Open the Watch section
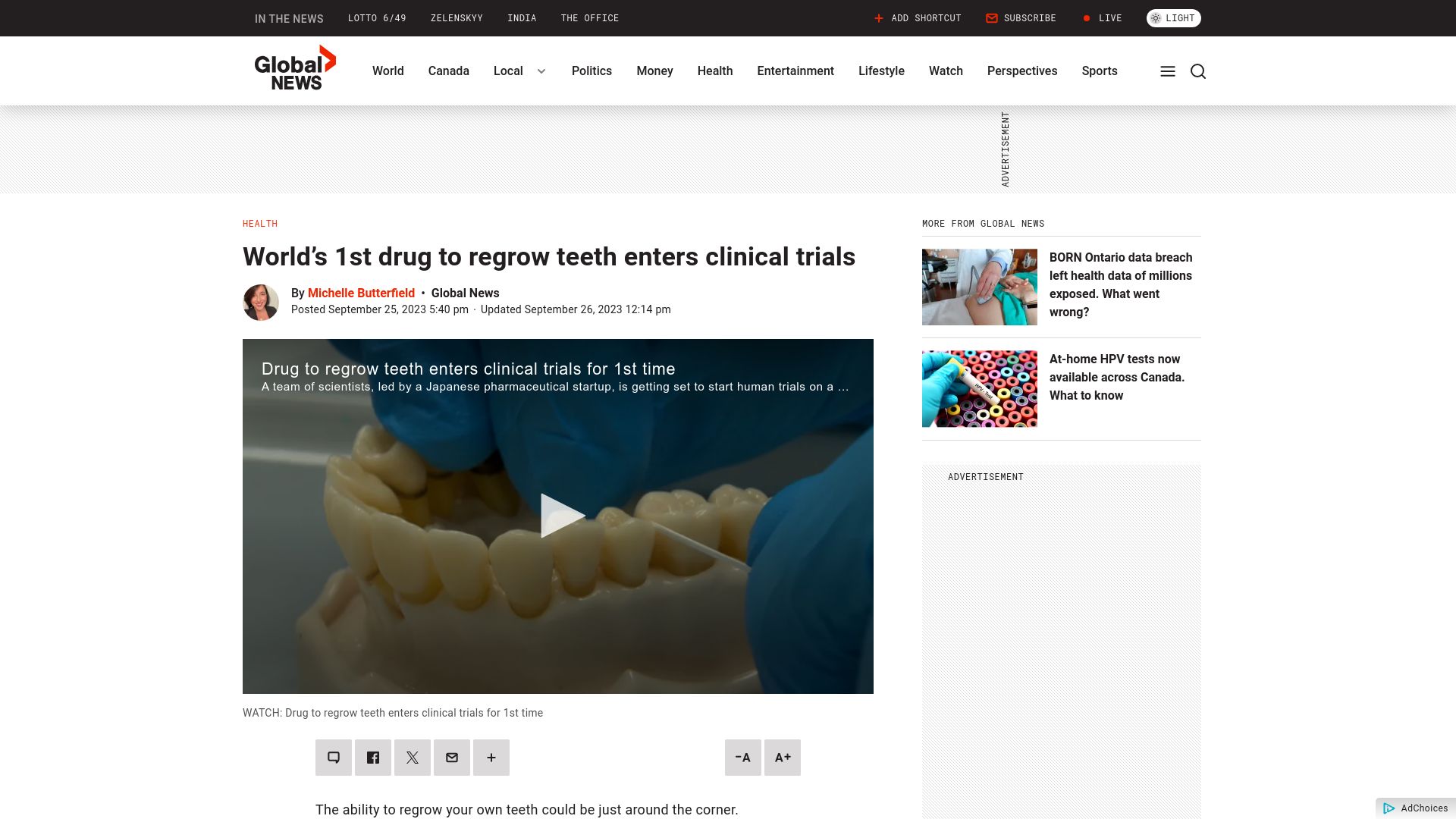 coord(946,71)
